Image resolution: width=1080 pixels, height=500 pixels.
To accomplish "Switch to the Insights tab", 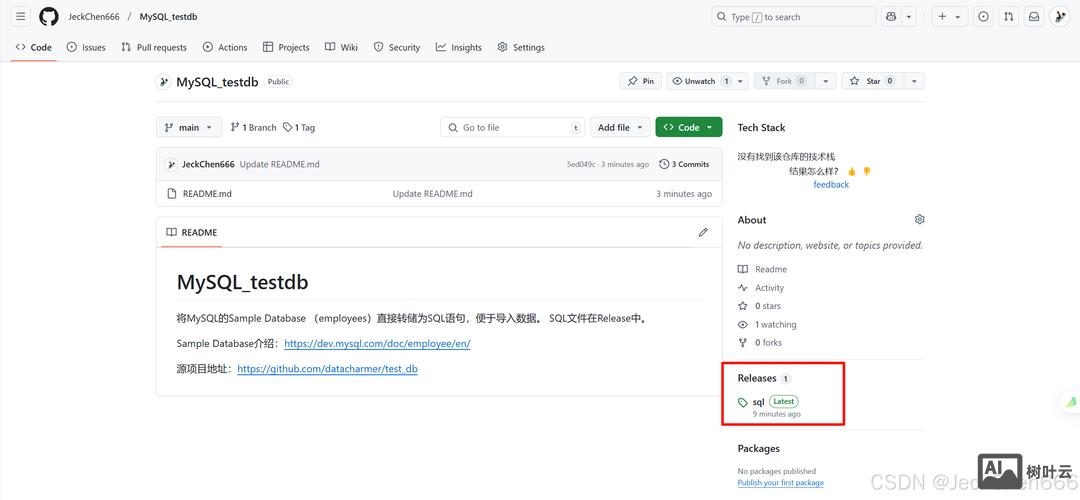I will [459, 48].
